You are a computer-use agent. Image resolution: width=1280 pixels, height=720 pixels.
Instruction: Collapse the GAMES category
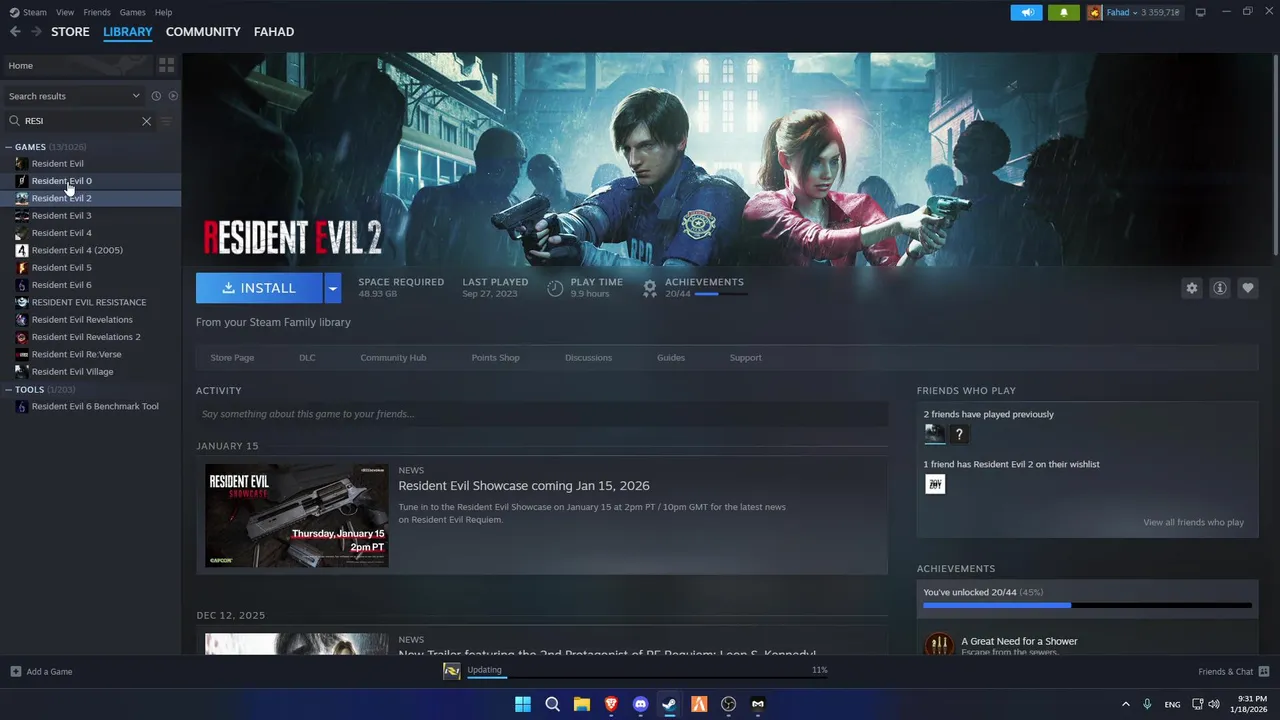point(9,147)
